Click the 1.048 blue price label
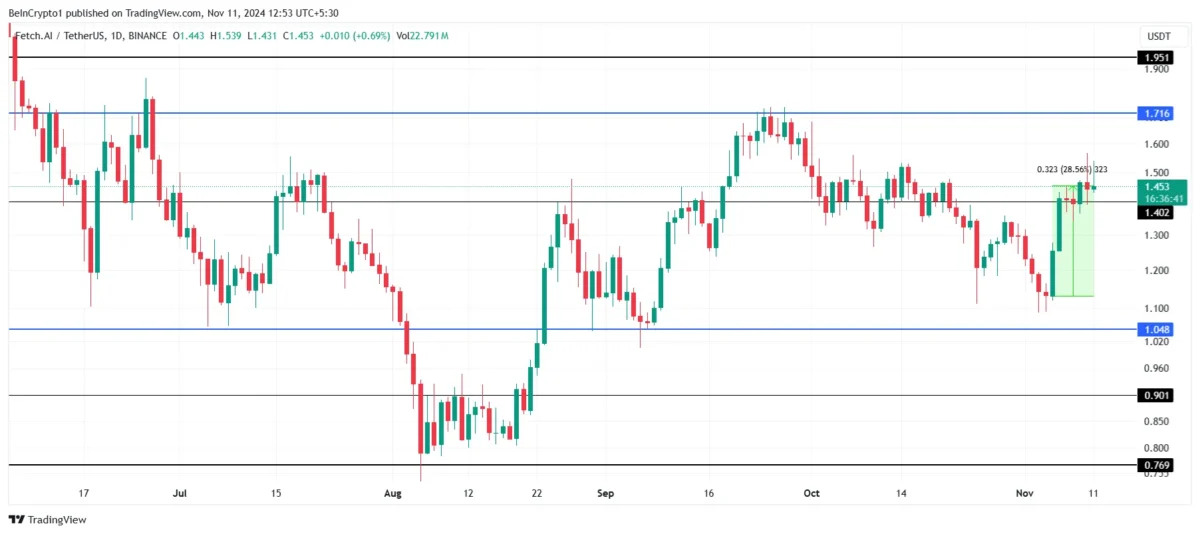The image size is (1200, 534). (1156, 329)
